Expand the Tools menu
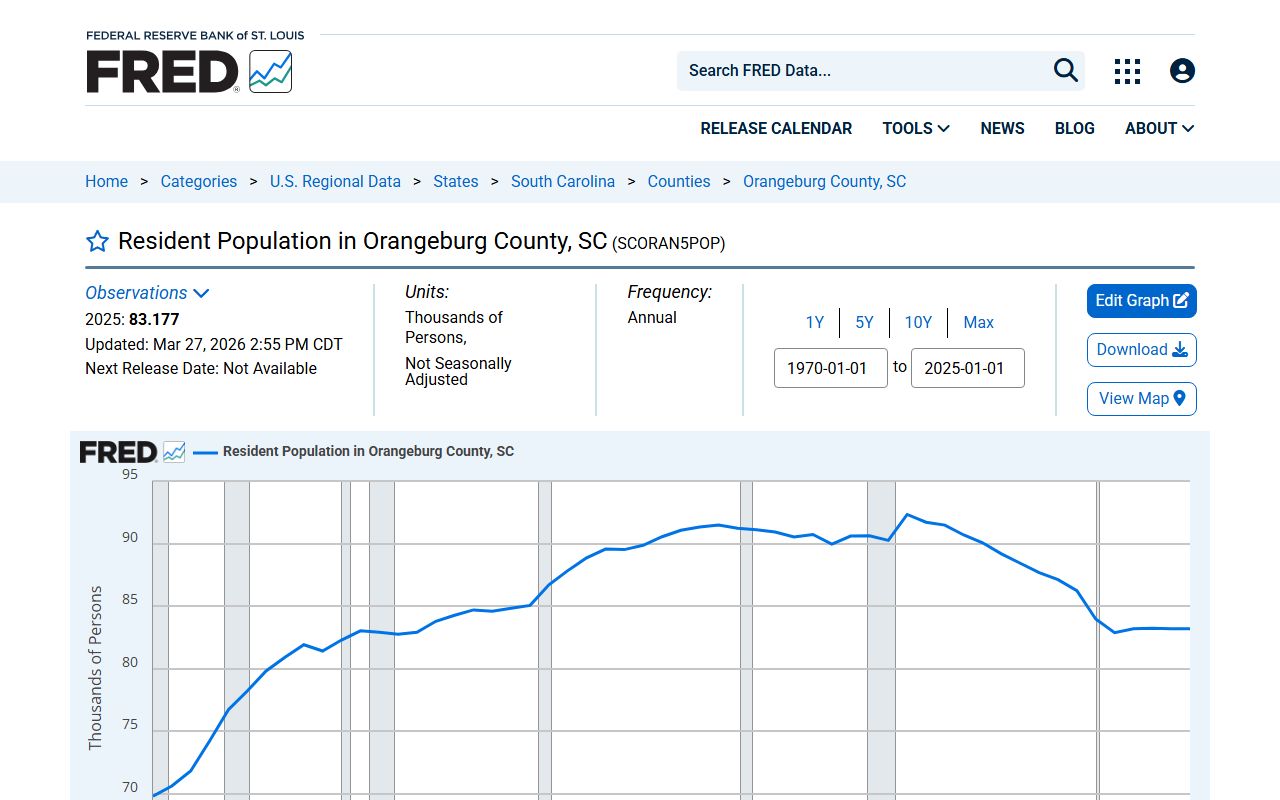 tap(916, 128)
